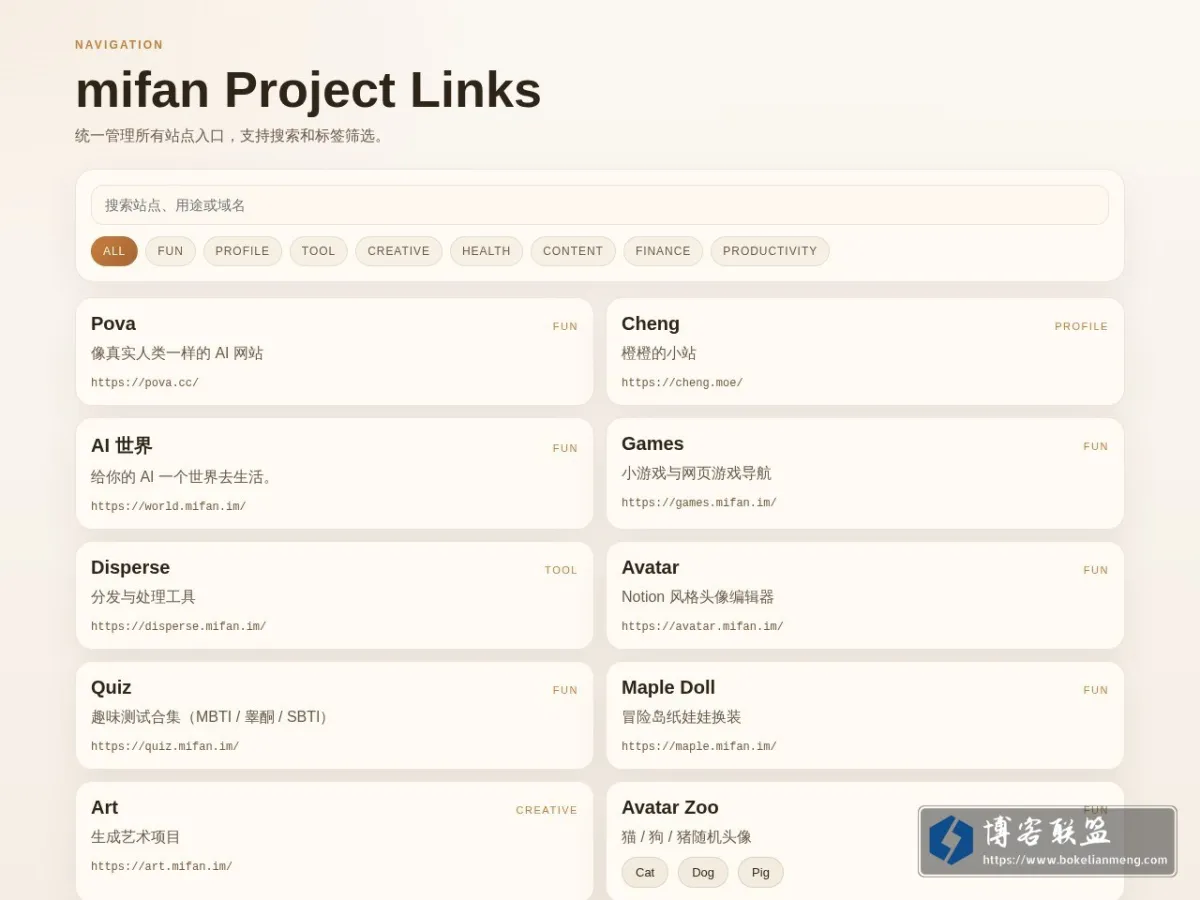Open the AI 世界 card title

[x=121, y=445]
